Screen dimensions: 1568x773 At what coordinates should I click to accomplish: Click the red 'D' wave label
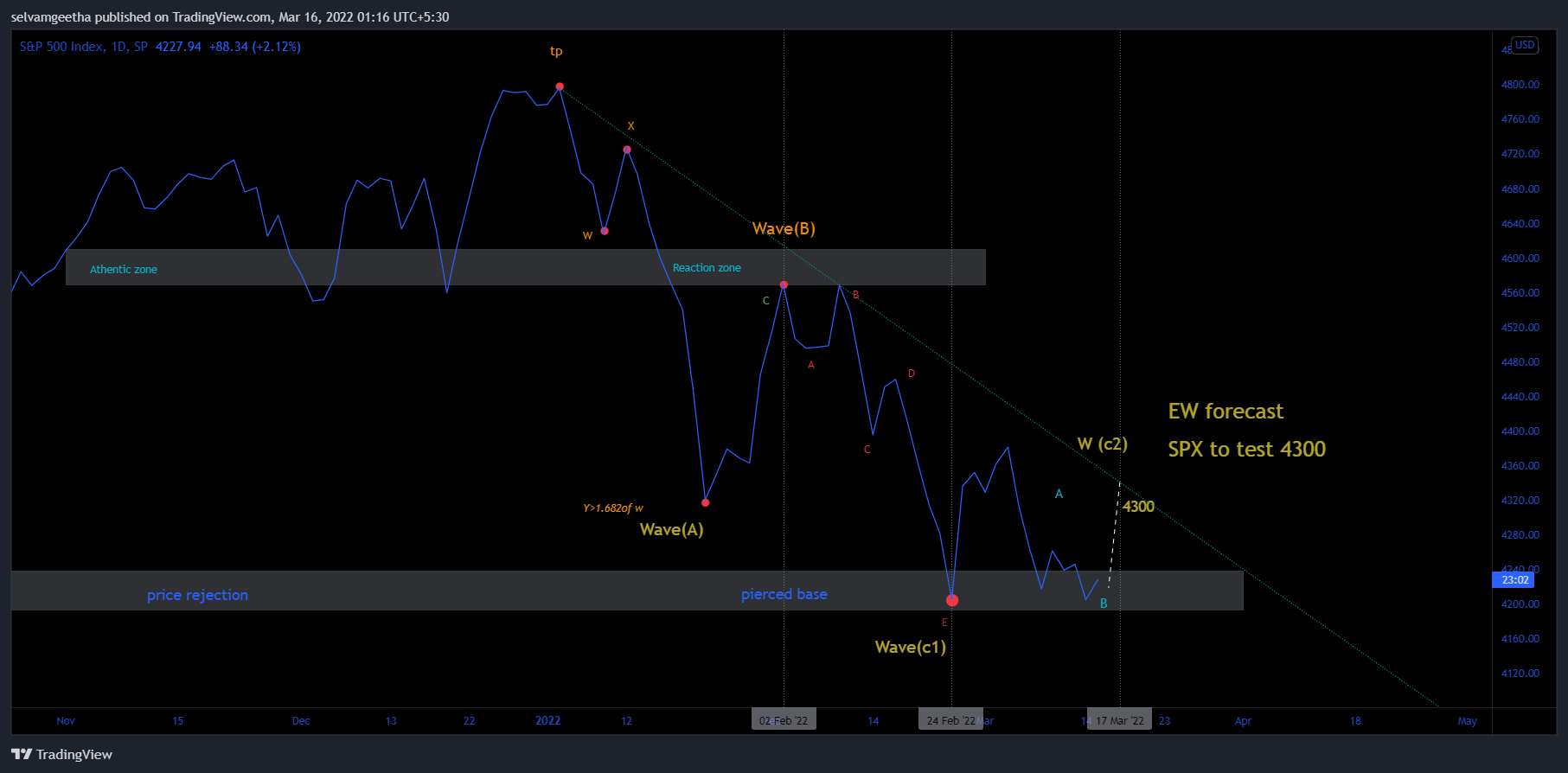click(911, 374)
